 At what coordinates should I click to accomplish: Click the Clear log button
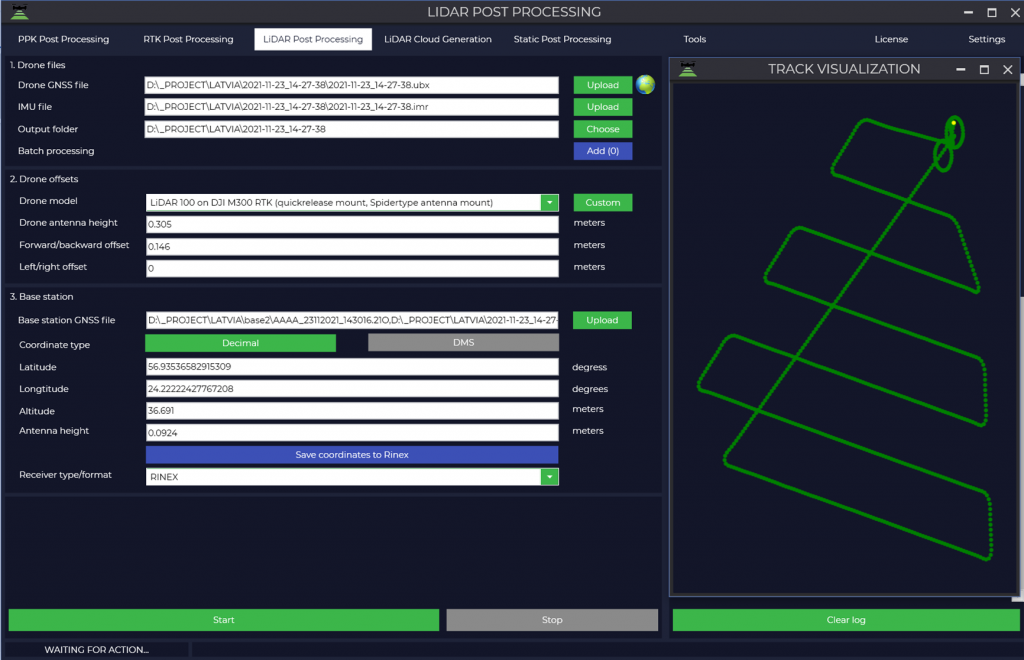(845, 620)
